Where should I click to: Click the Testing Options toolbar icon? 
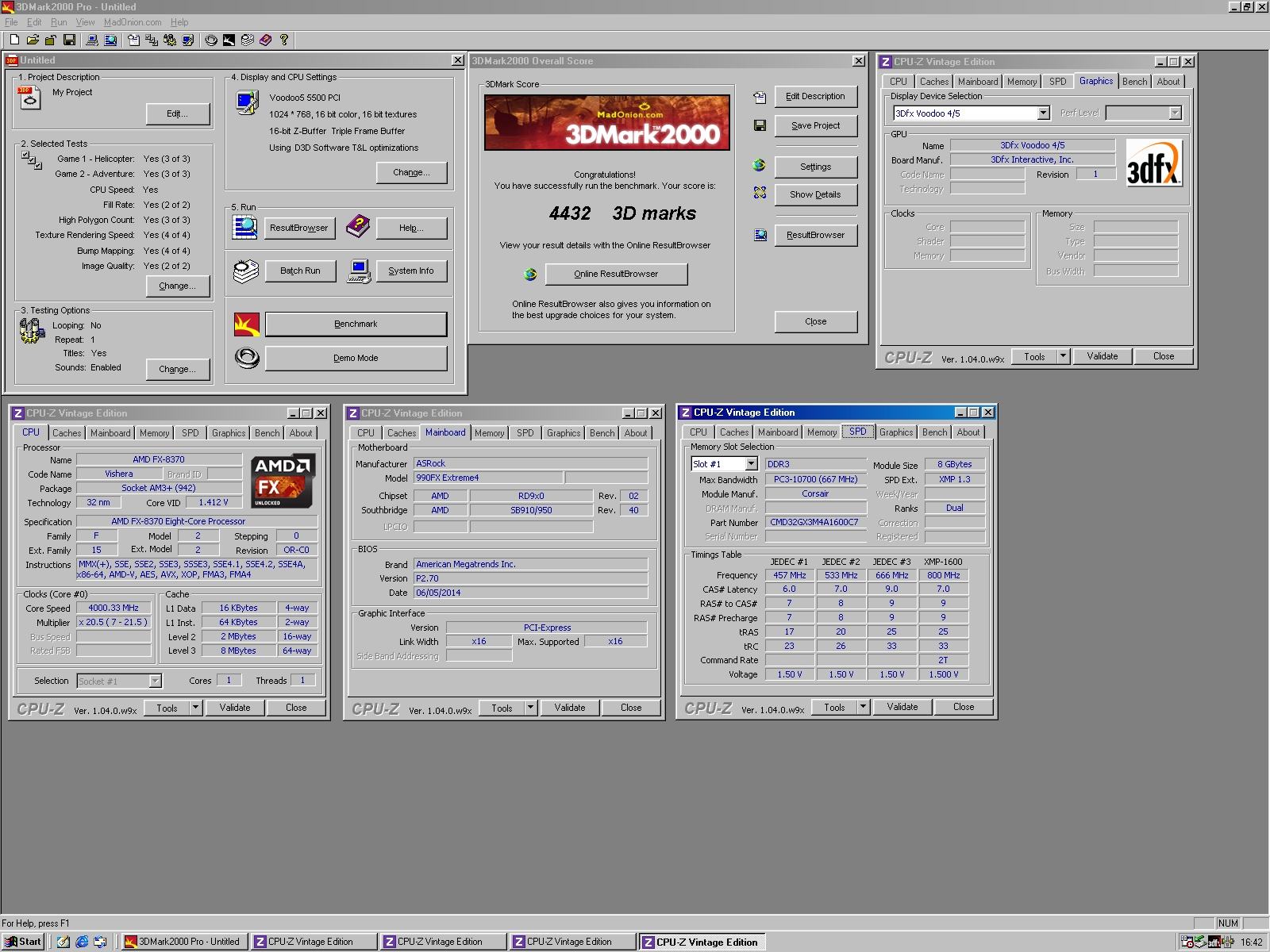click(170, 40)
